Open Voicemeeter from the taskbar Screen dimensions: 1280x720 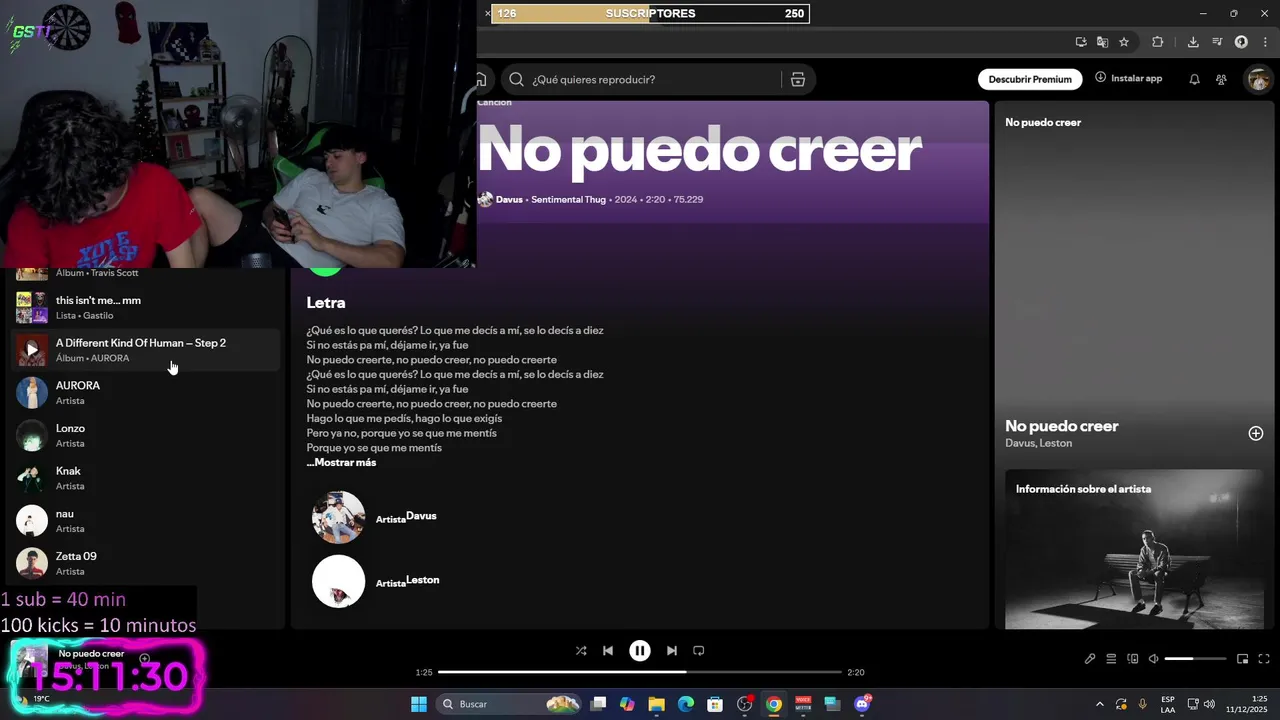(803, 704)
